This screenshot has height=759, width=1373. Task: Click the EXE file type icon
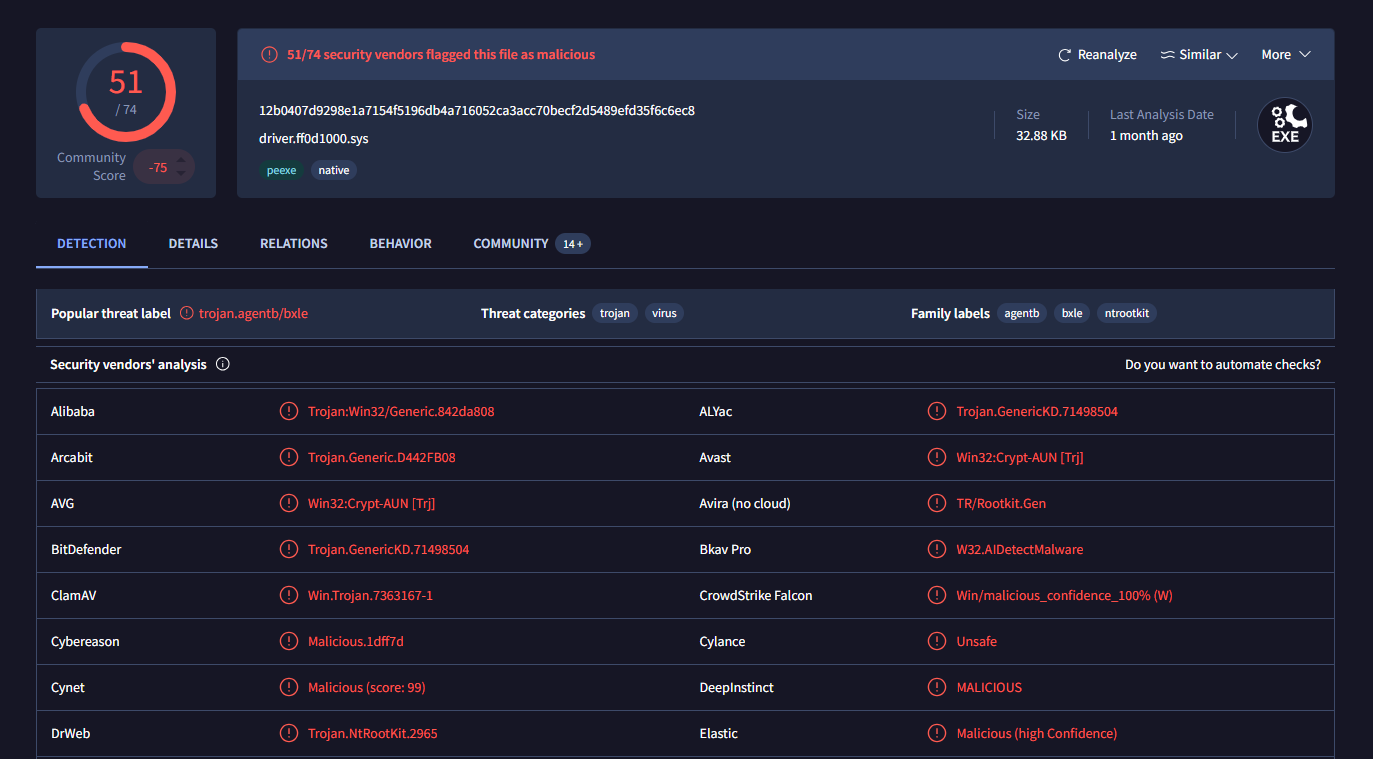[x=1284, y=125]
